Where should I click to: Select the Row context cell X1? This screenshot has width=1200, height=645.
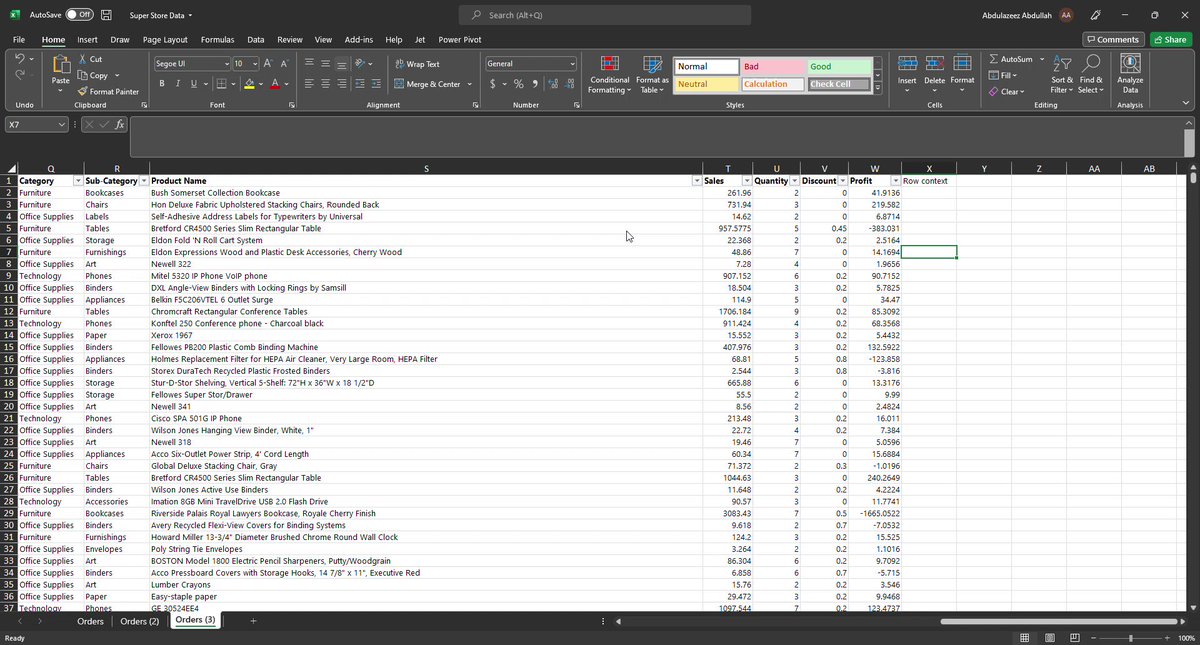pyautogui.click(x=928, y=181)
